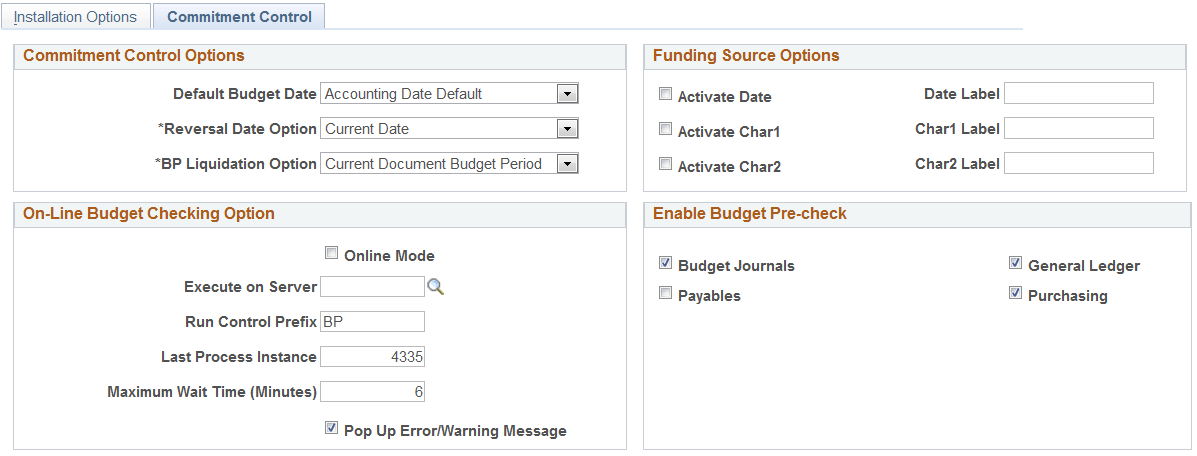
Task: Open the BP Liquidation Option dropdown
Action: [x=567, y=164]
